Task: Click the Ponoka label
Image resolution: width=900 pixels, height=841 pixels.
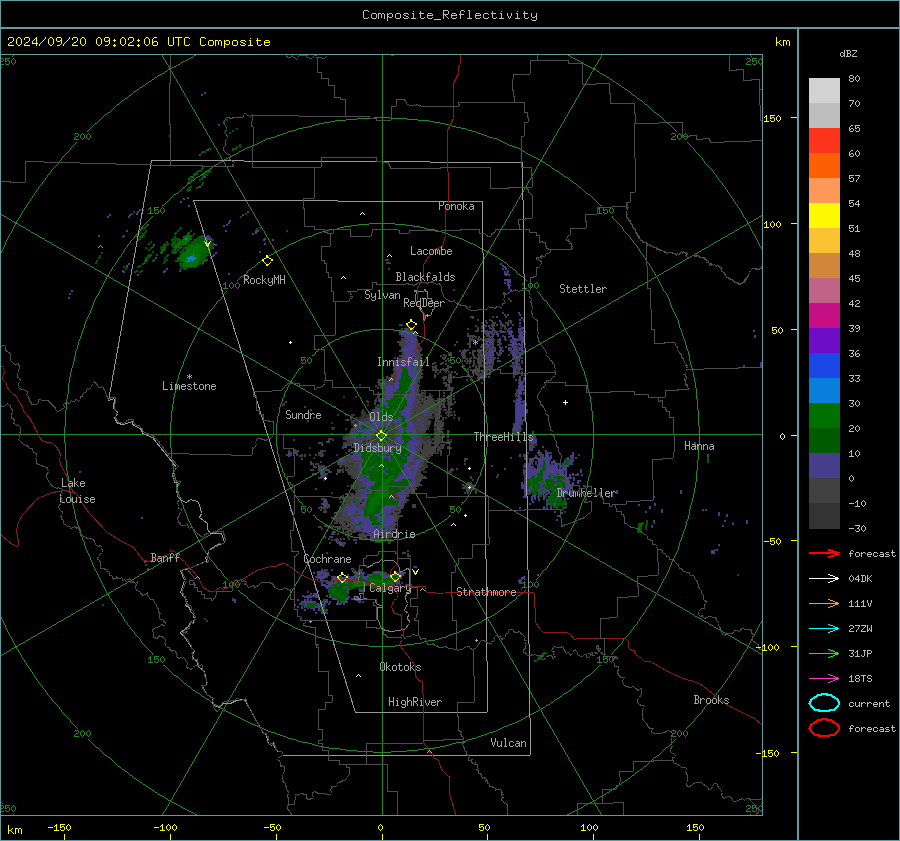Action: click(x=456, y=206)
